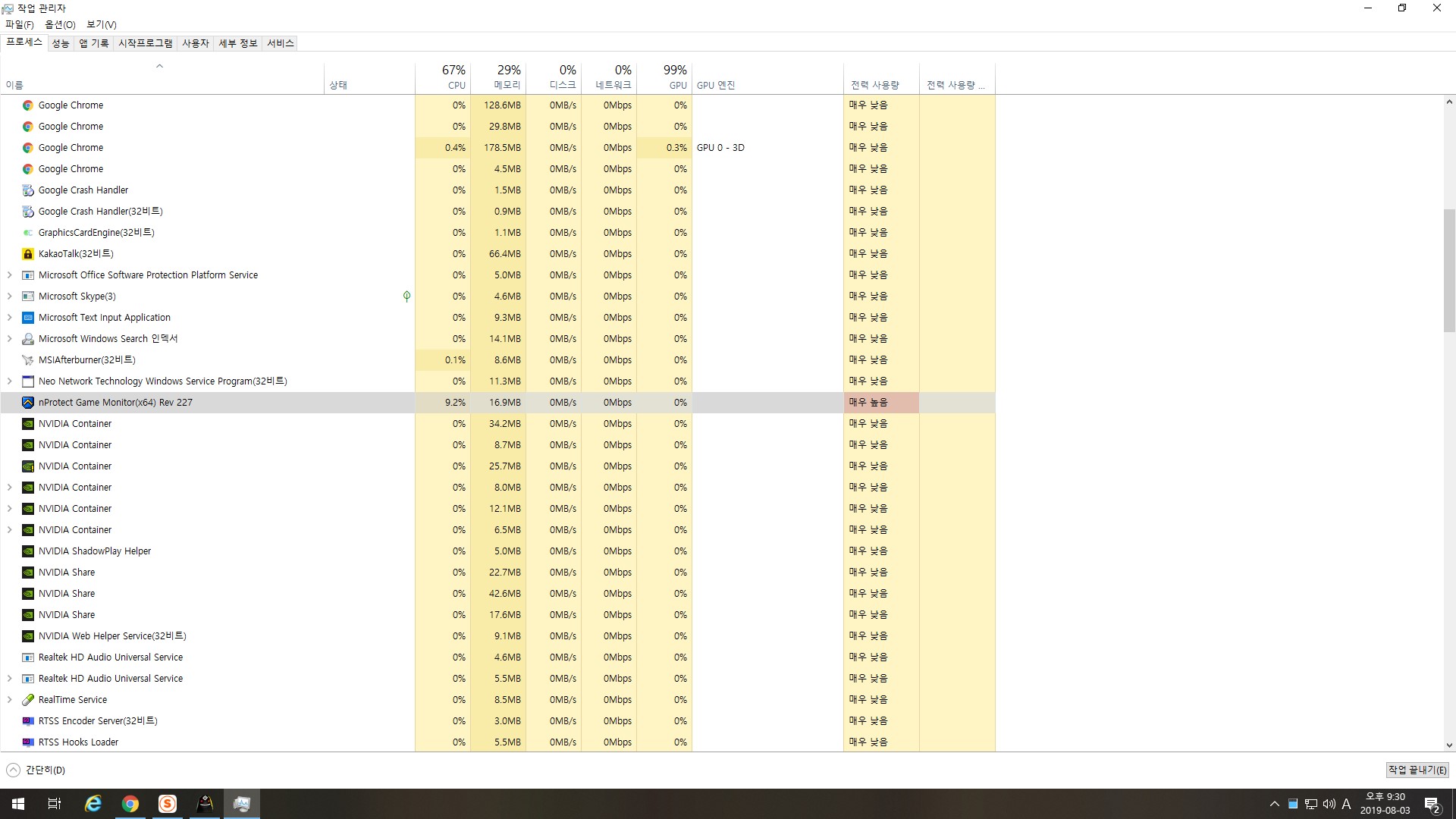Click Chrome icon of the 178.5MB process
The width and height of the screenshot is (1456, 819).
pos(28,148)
